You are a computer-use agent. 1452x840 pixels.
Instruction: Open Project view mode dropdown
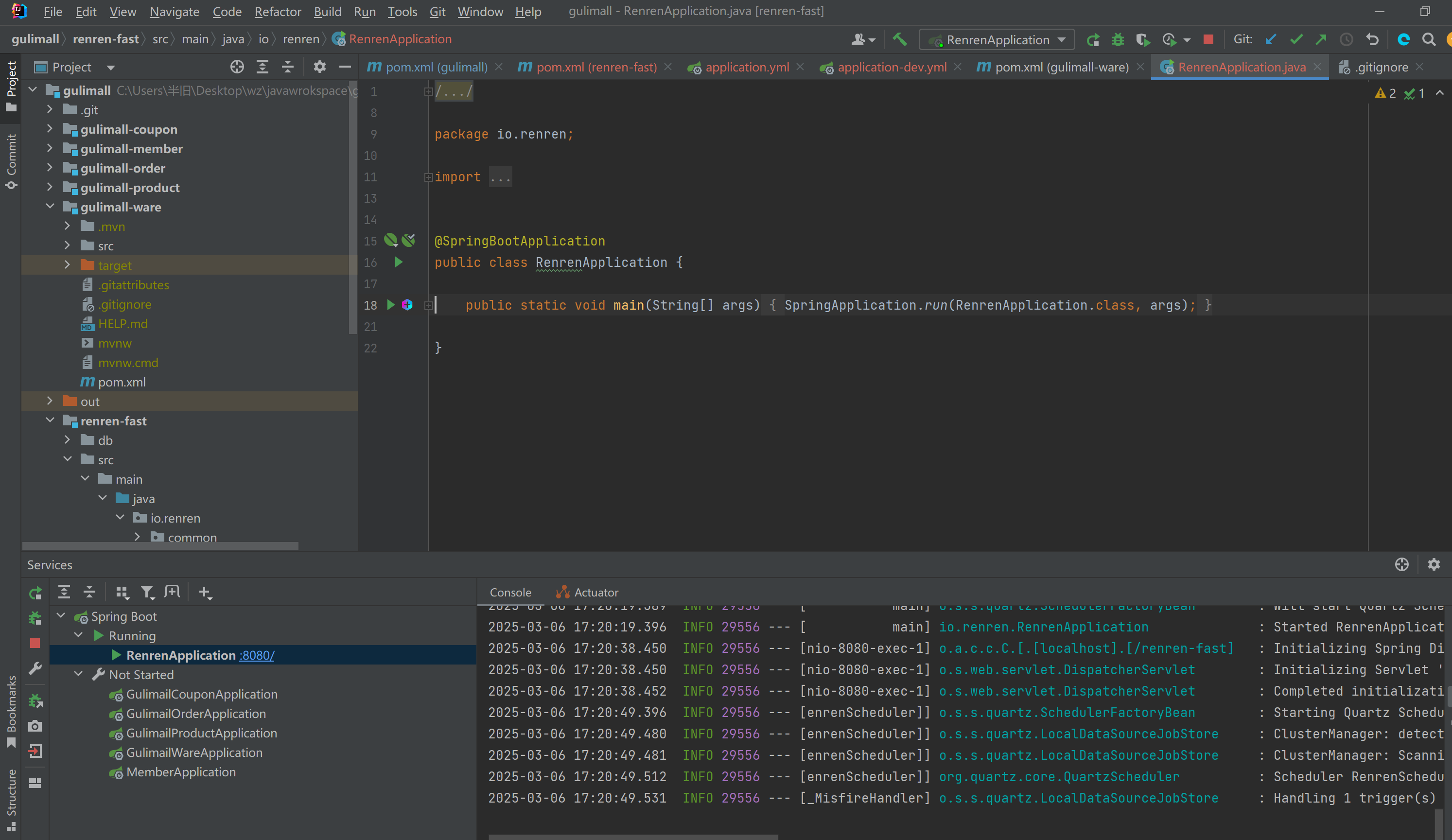point(110,68)
